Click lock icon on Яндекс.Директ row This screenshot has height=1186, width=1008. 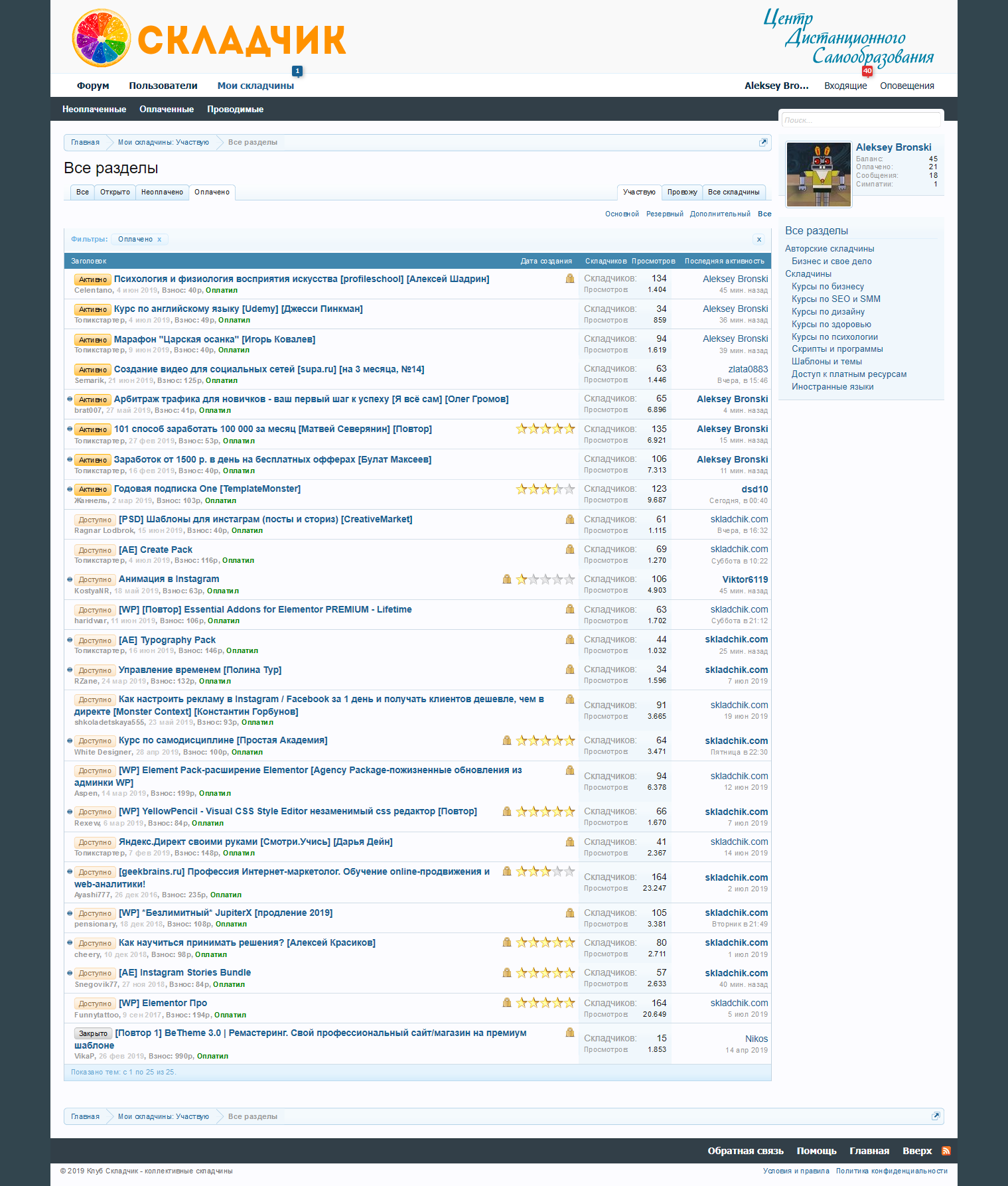pos(570,842)
